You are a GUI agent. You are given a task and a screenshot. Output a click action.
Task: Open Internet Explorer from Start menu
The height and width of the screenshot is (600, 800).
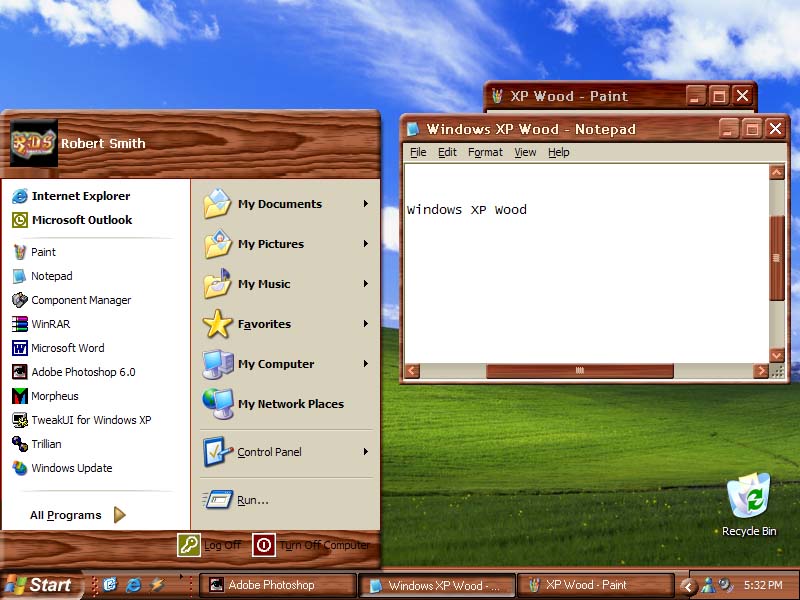[x=71, y=196]
